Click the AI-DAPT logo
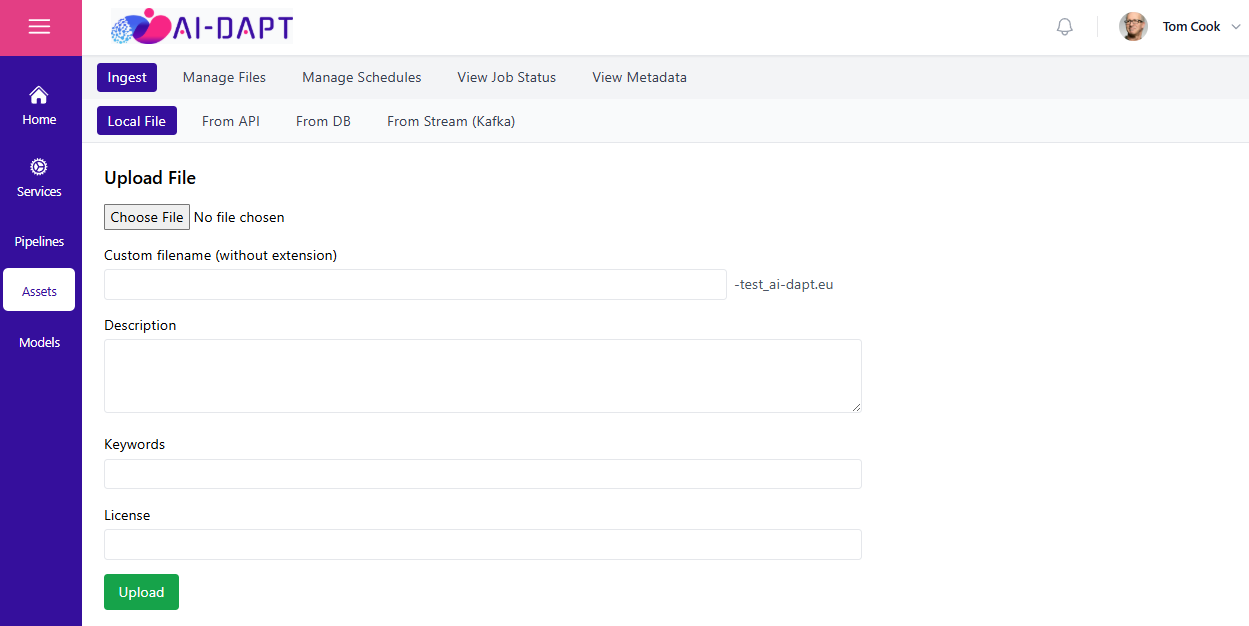Screen dimensions: 1249x626 202,27
